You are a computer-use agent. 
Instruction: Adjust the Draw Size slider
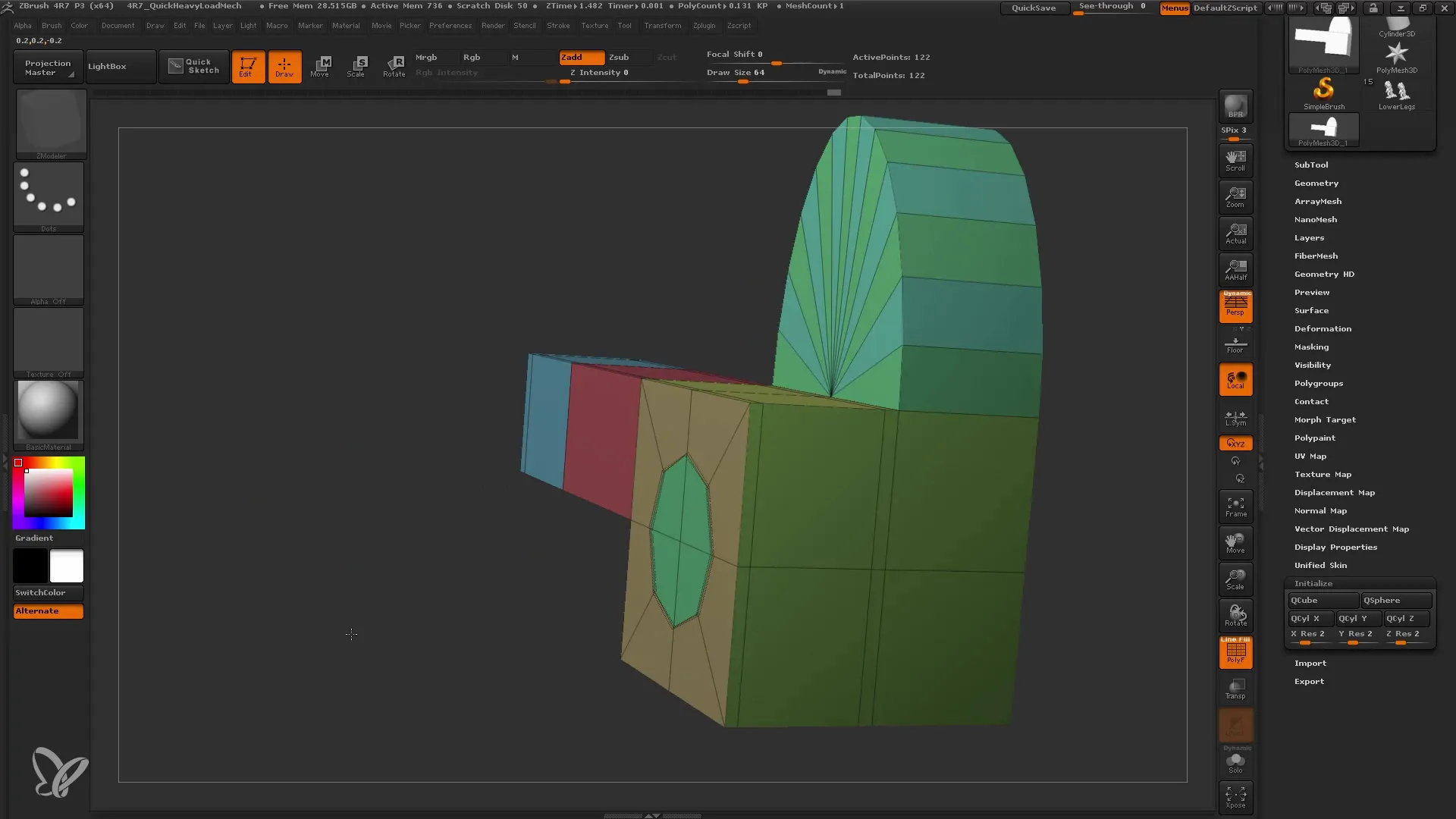(776, 74)
